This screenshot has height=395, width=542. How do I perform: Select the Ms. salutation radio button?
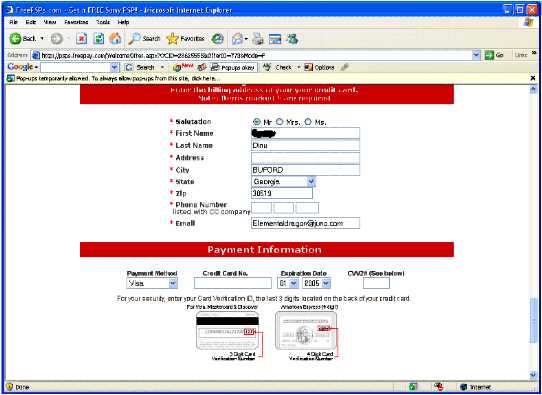point(308,122)
